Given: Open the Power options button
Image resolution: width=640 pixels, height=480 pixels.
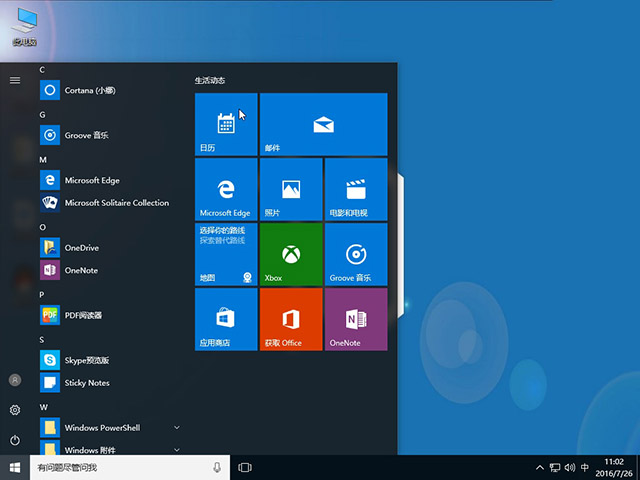Looking at the screenshot, I should 15,440.
